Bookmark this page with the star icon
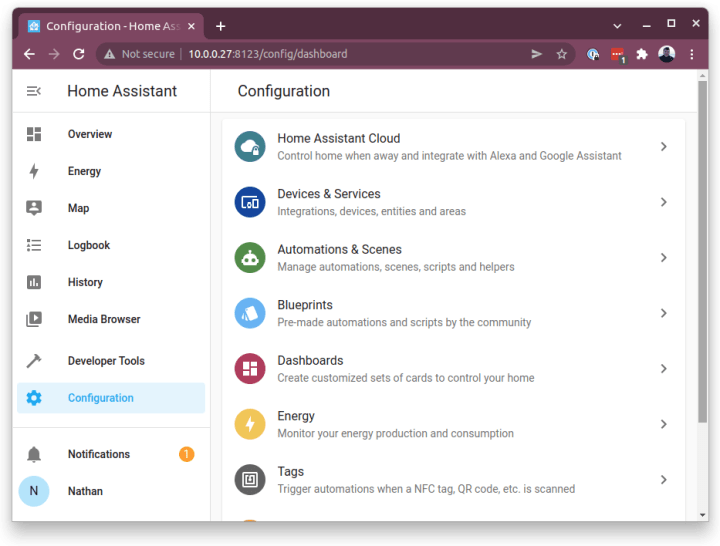The image size is (720, 546). coord(562,54)
